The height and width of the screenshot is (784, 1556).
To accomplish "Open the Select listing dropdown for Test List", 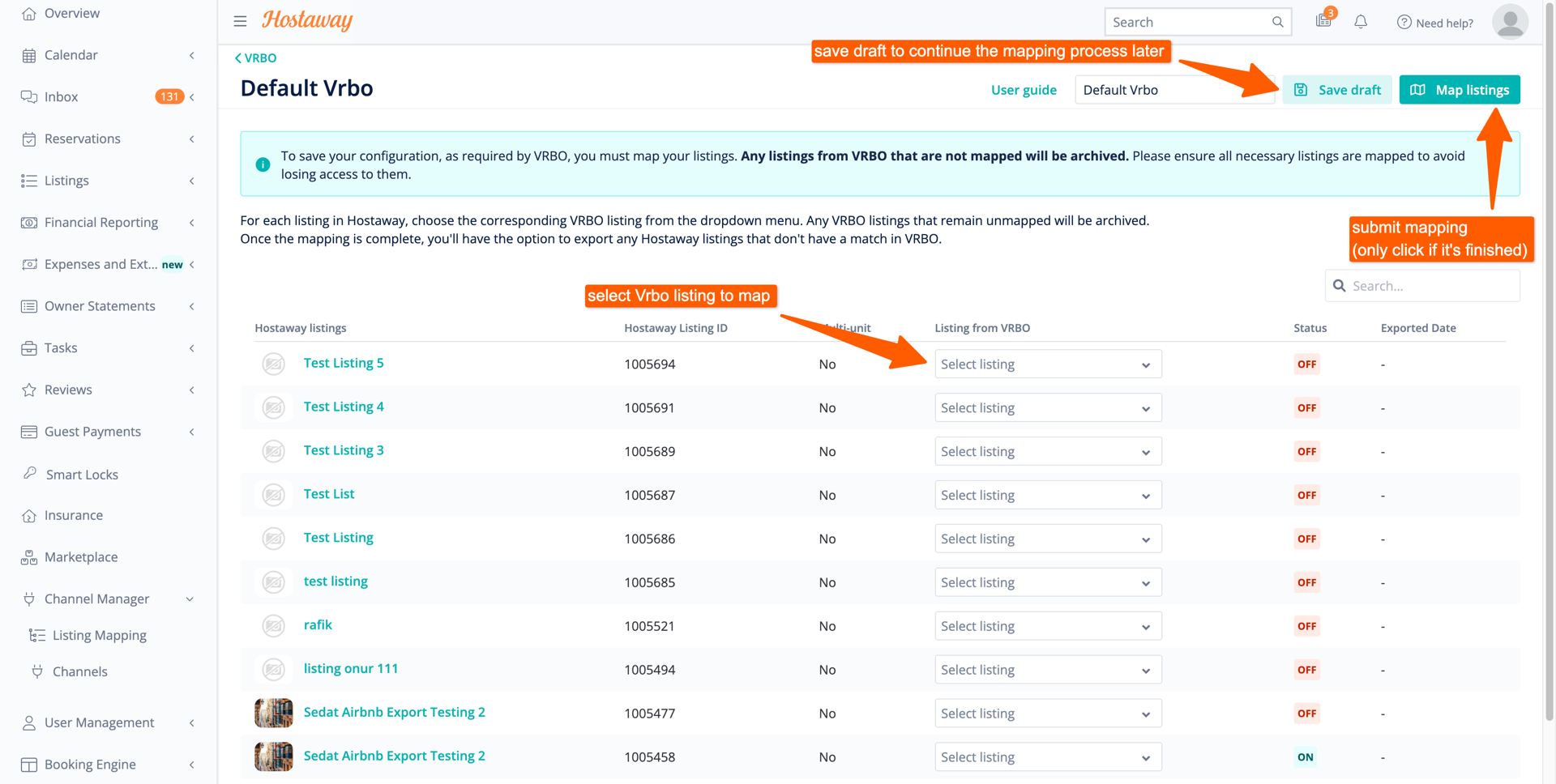I will click(x=1048, y=496).
